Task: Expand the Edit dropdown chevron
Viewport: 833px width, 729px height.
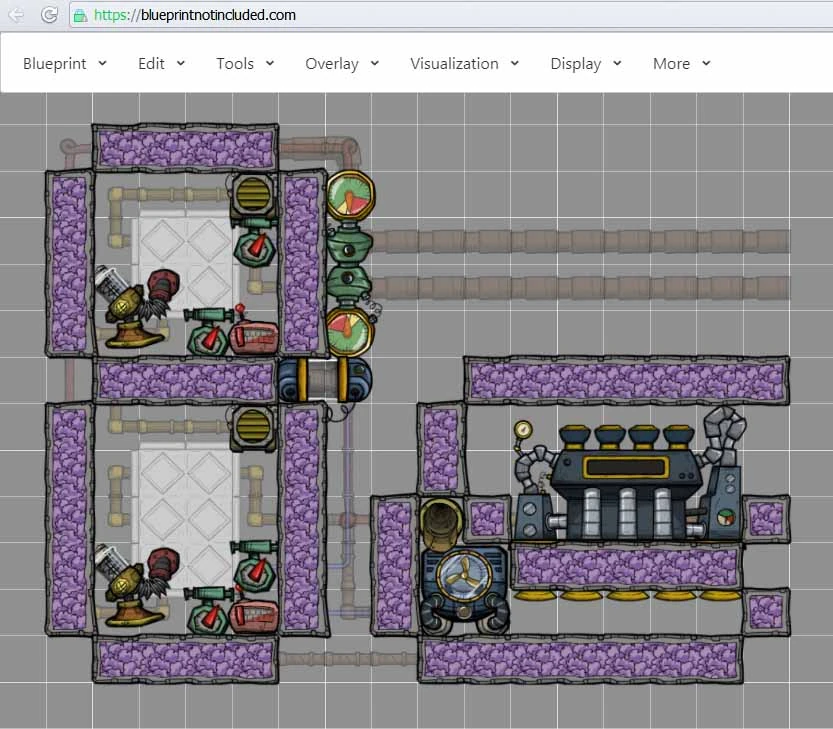Action: 181,63
